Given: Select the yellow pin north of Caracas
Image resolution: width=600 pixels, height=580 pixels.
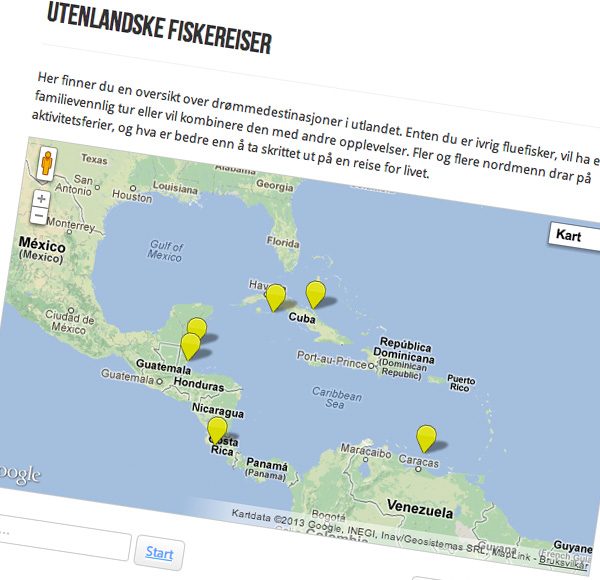Looking at the screenshot, I should click(x=426, y=438).
